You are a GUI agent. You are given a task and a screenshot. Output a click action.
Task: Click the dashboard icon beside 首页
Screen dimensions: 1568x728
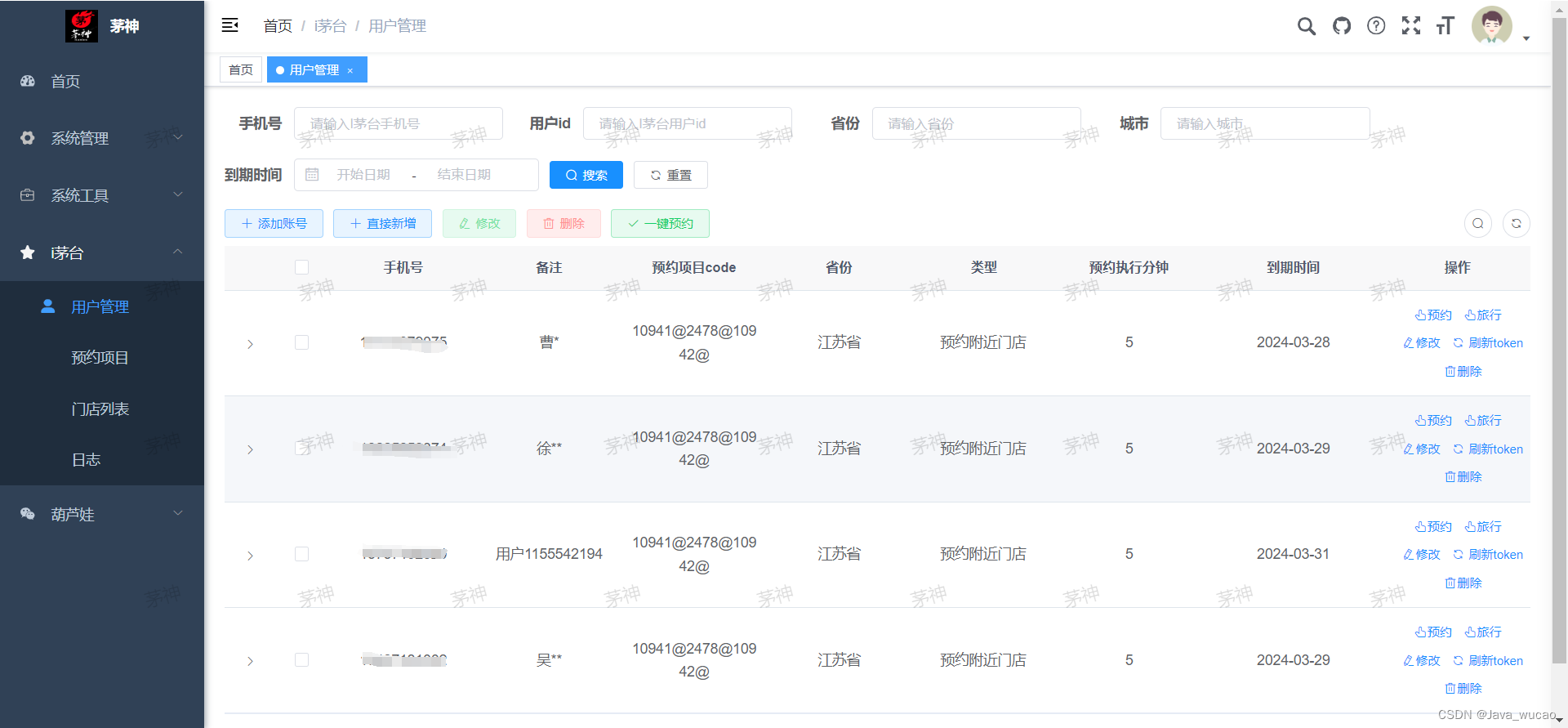(28, 81)
